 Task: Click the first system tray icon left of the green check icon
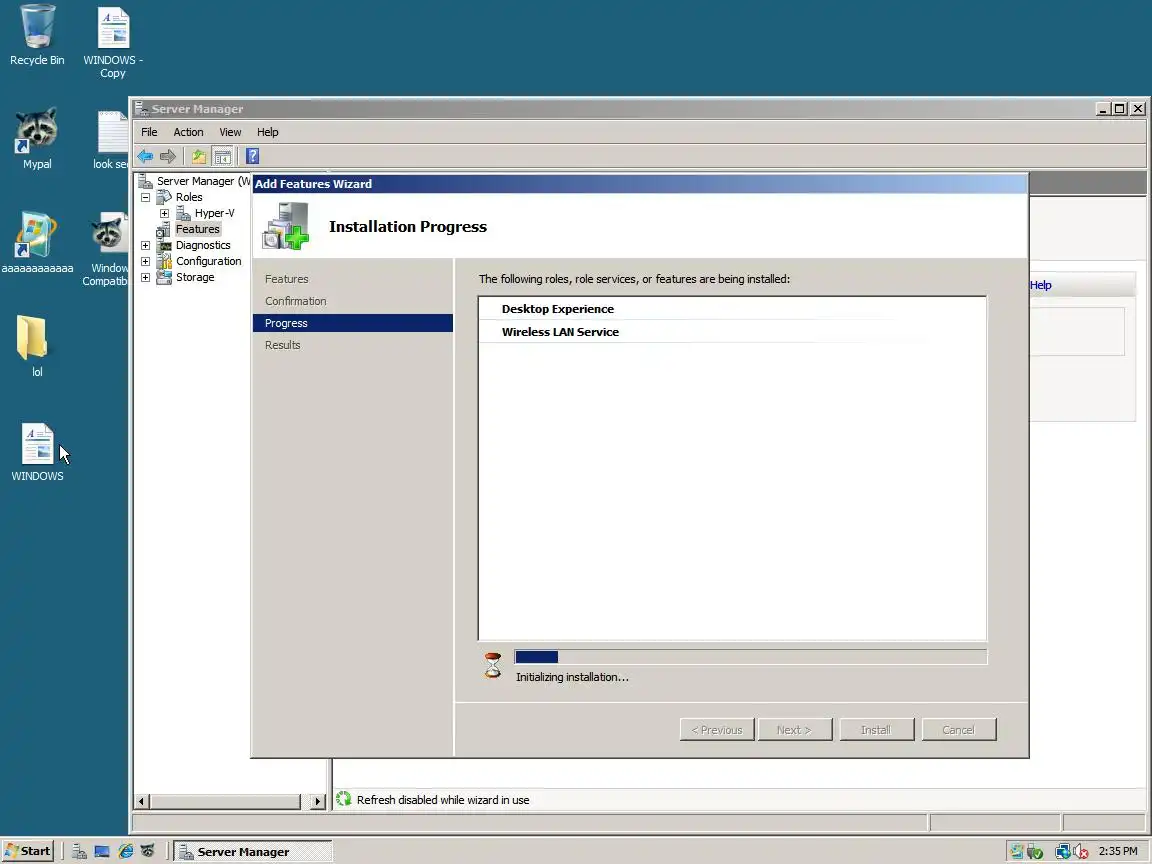point(1017,852)
